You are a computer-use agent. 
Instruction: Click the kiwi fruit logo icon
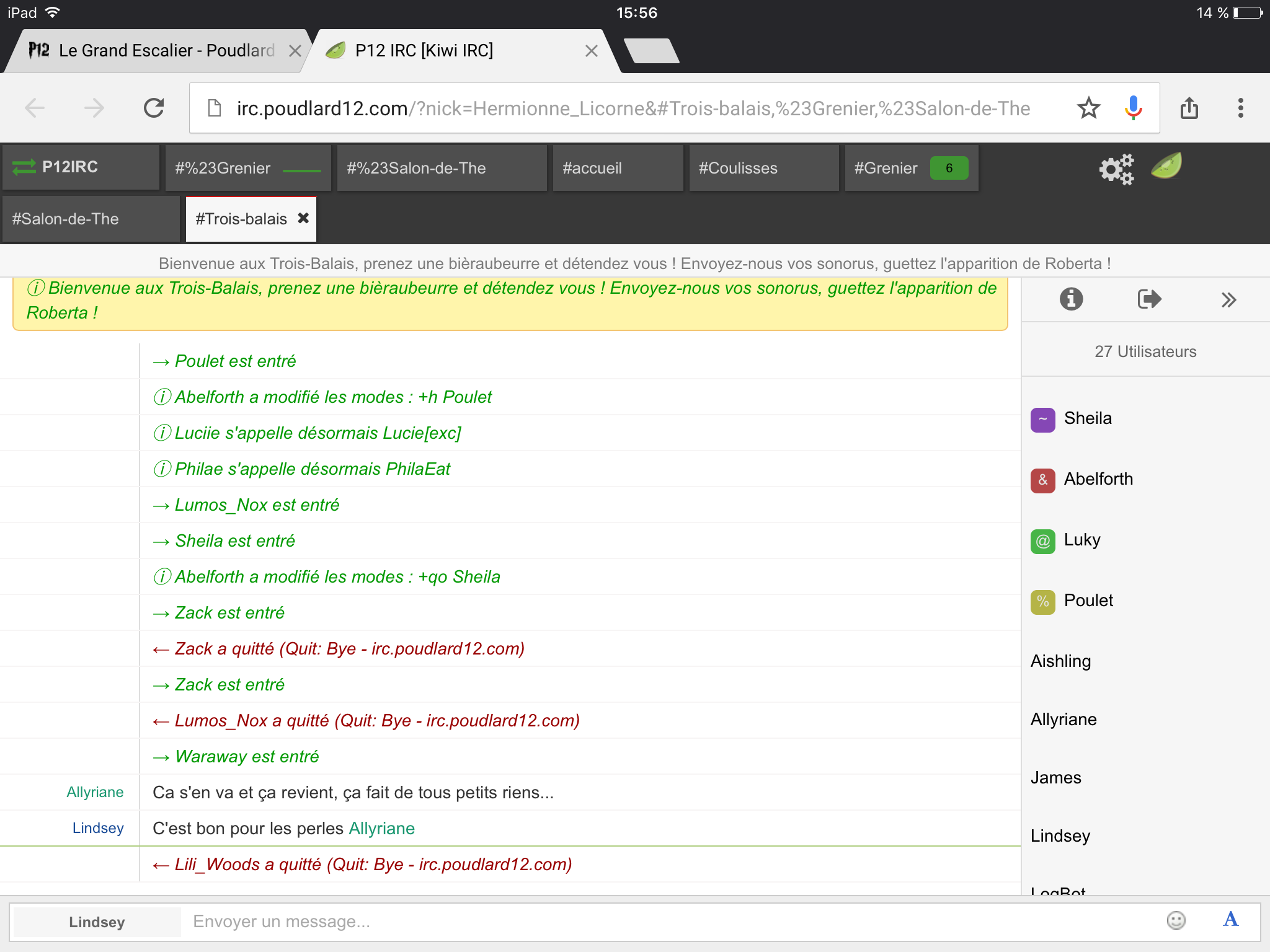1166,166
